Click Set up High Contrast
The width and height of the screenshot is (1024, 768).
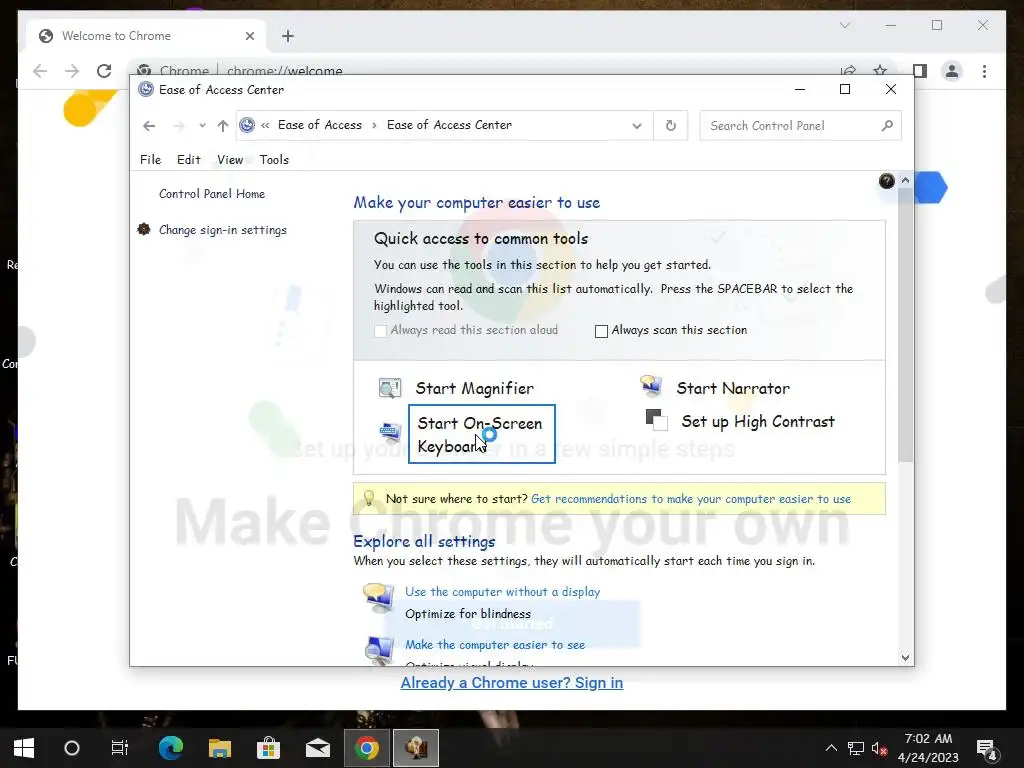(758, 421)
